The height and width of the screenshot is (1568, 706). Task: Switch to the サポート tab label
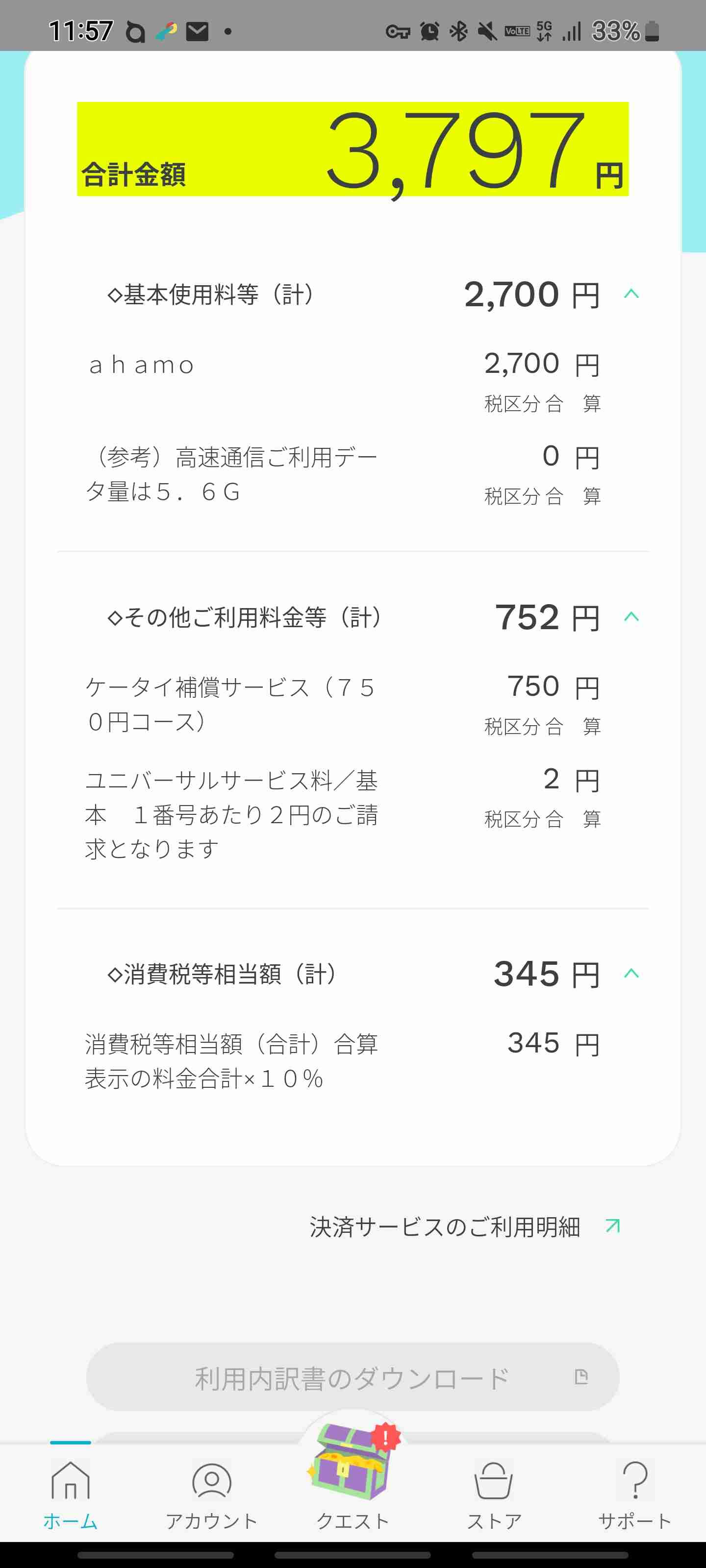pyautogui.click(x=635, y=1521)
